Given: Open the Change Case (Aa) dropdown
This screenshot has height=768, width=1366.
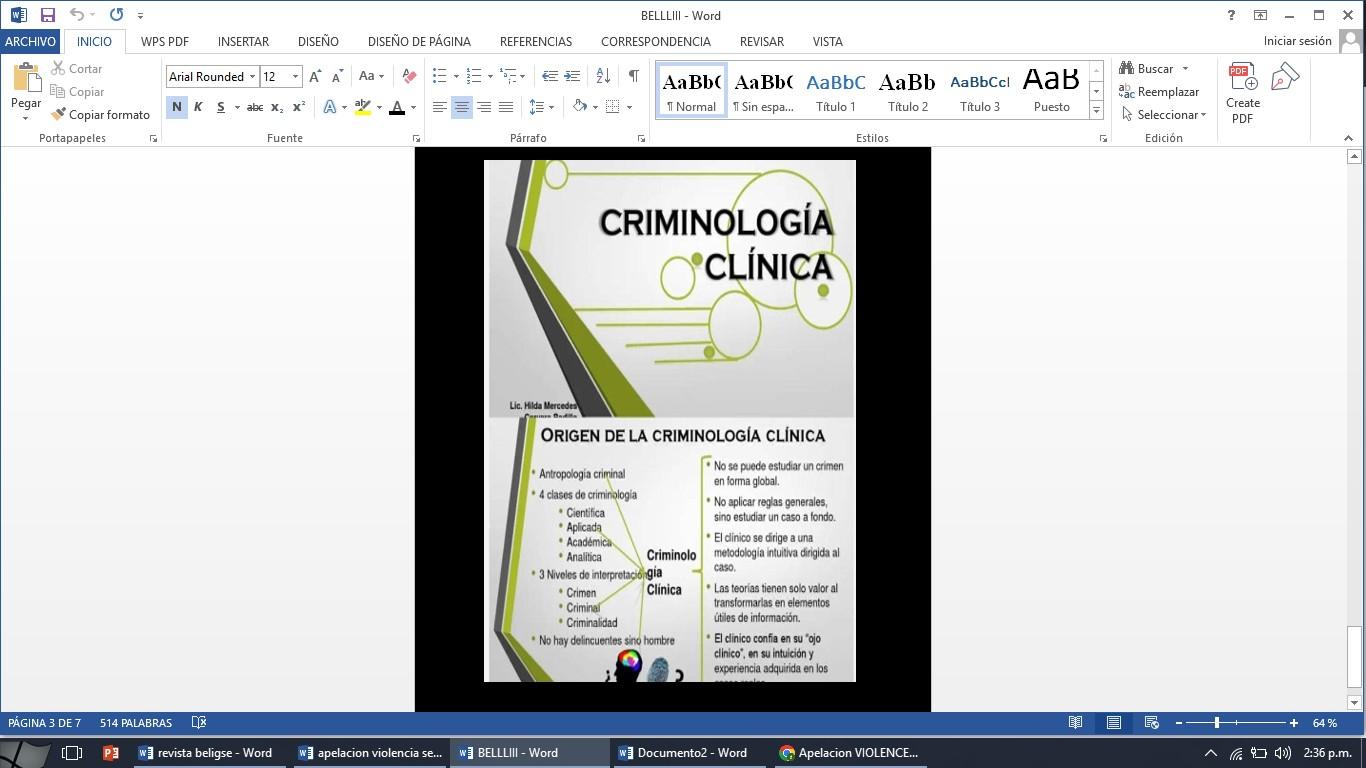Looking at the screenshot, I should tap(371, 76).
